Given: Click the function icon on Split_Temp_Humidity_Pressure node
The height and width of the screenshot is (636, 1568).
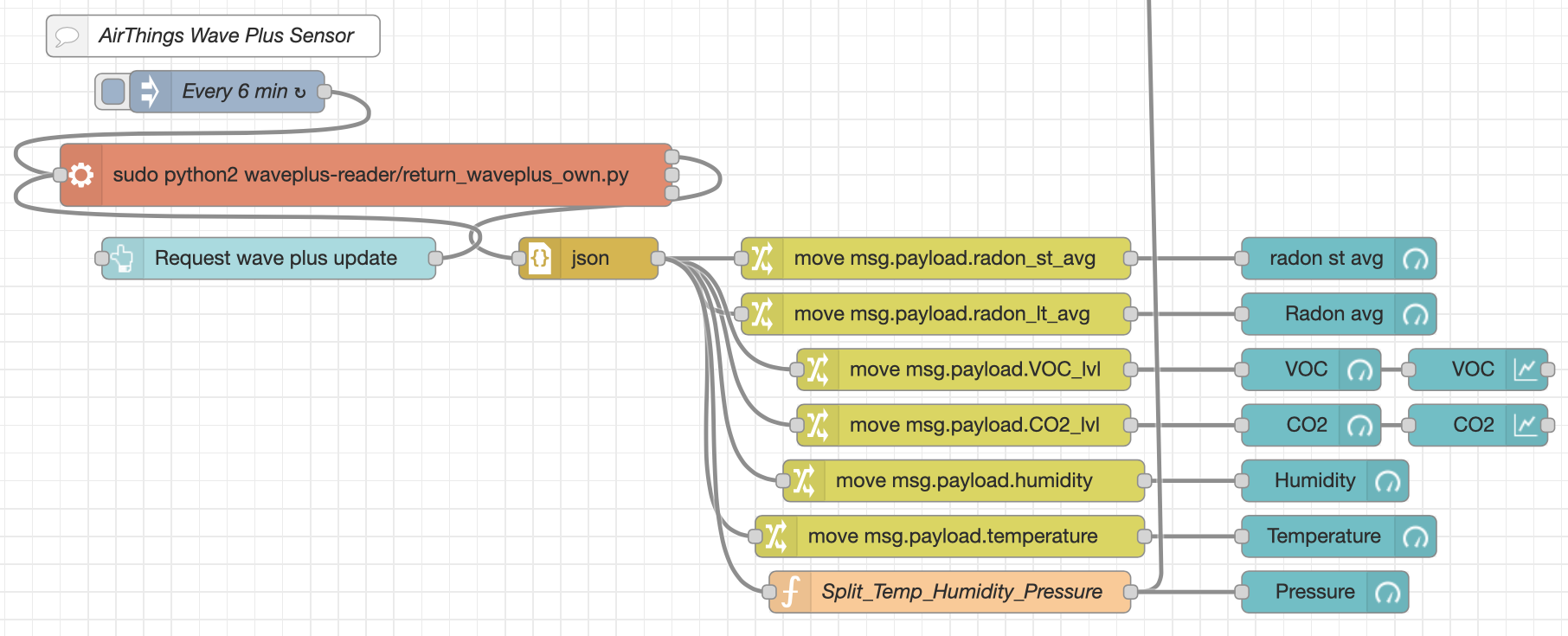Looking at the screenshot, I should pyautogui.click(x=790, y=592).
